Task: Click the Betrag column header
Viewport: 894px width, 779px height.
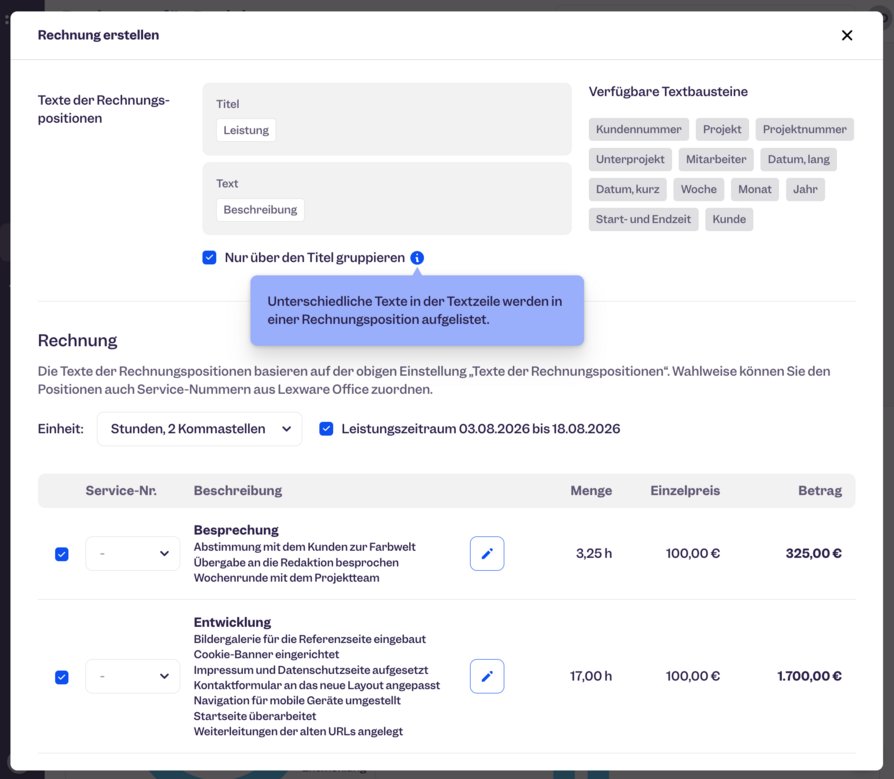Action: (820, 490)
